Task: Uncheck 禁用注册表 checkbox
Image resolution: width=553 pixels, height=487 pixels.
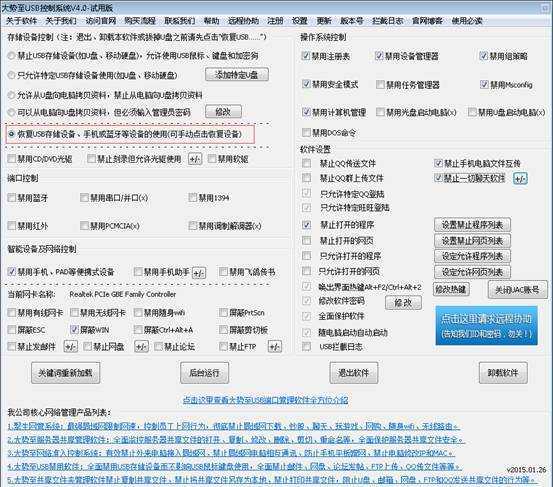Action: point(306,56)
